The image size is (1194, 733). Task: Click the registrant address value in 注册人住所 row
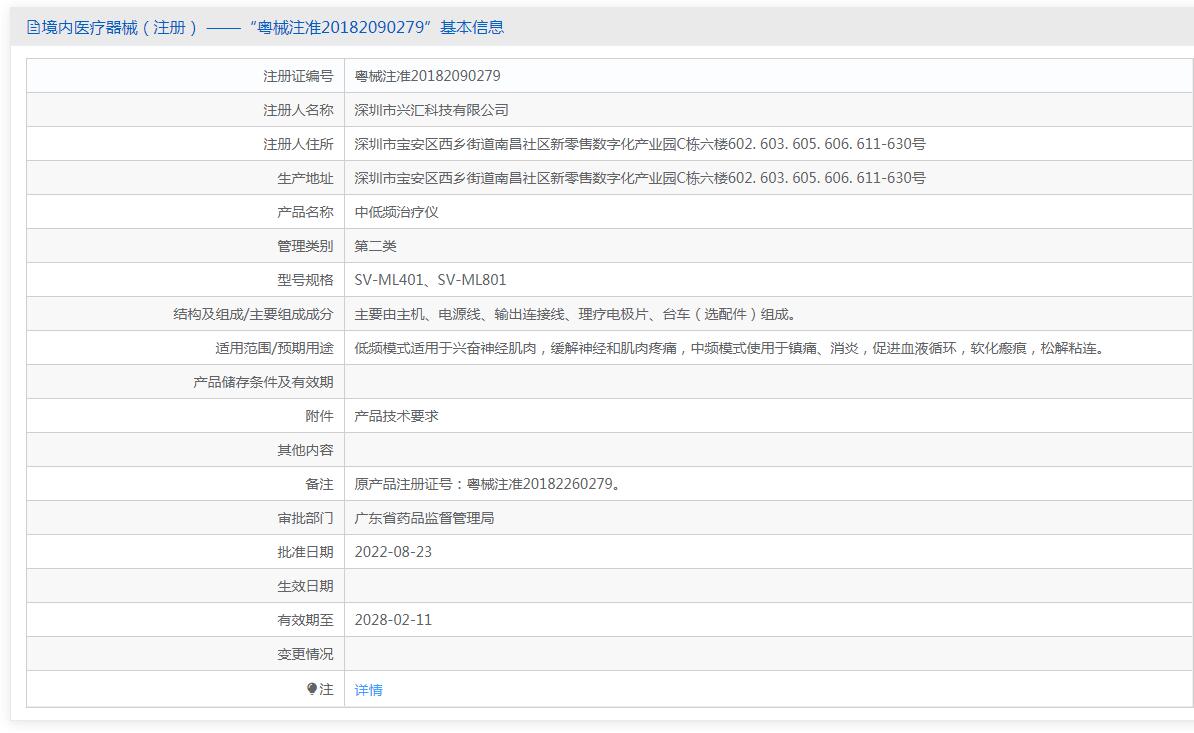coord(640,144)
